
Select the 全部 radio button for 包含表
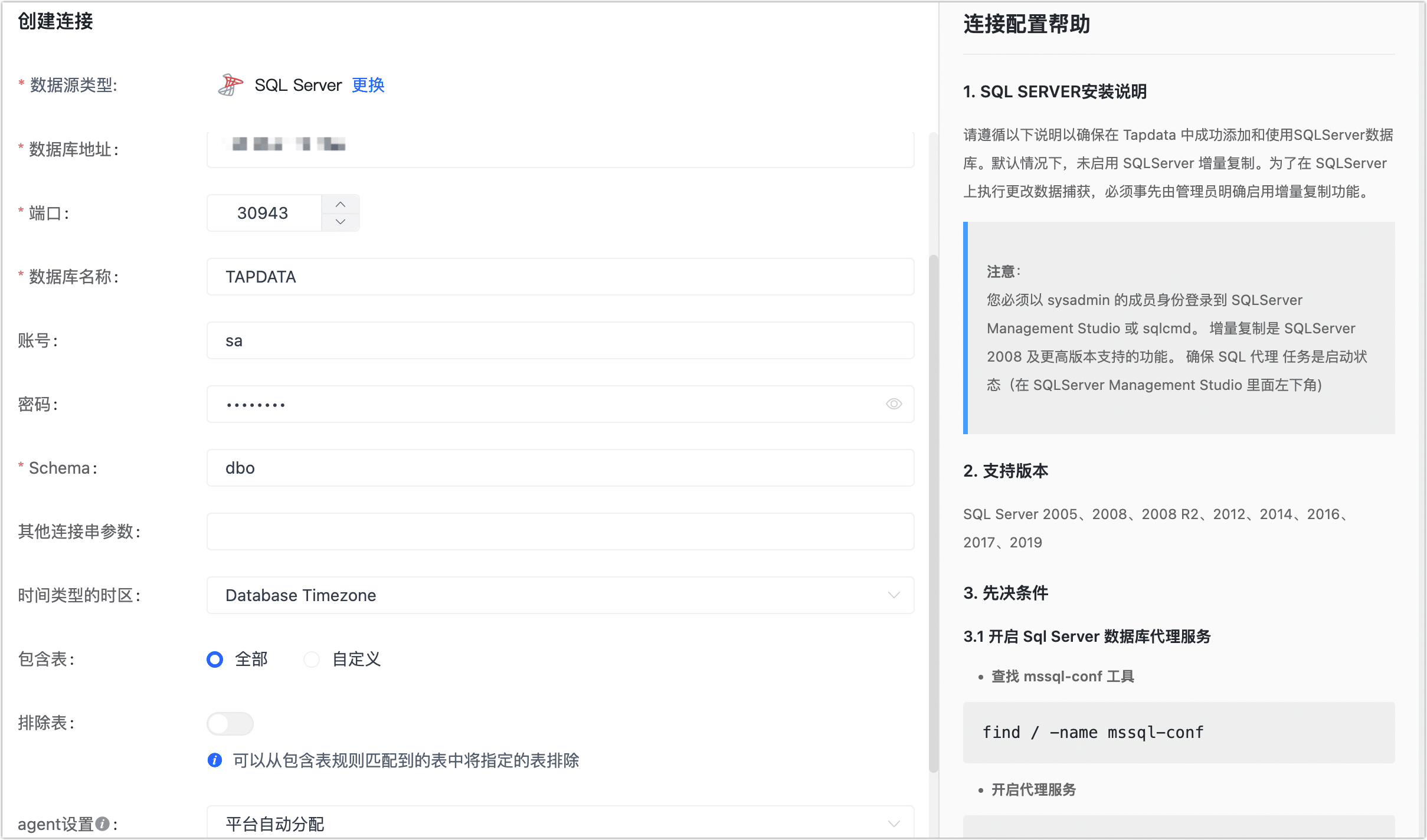tap(214, 659)
